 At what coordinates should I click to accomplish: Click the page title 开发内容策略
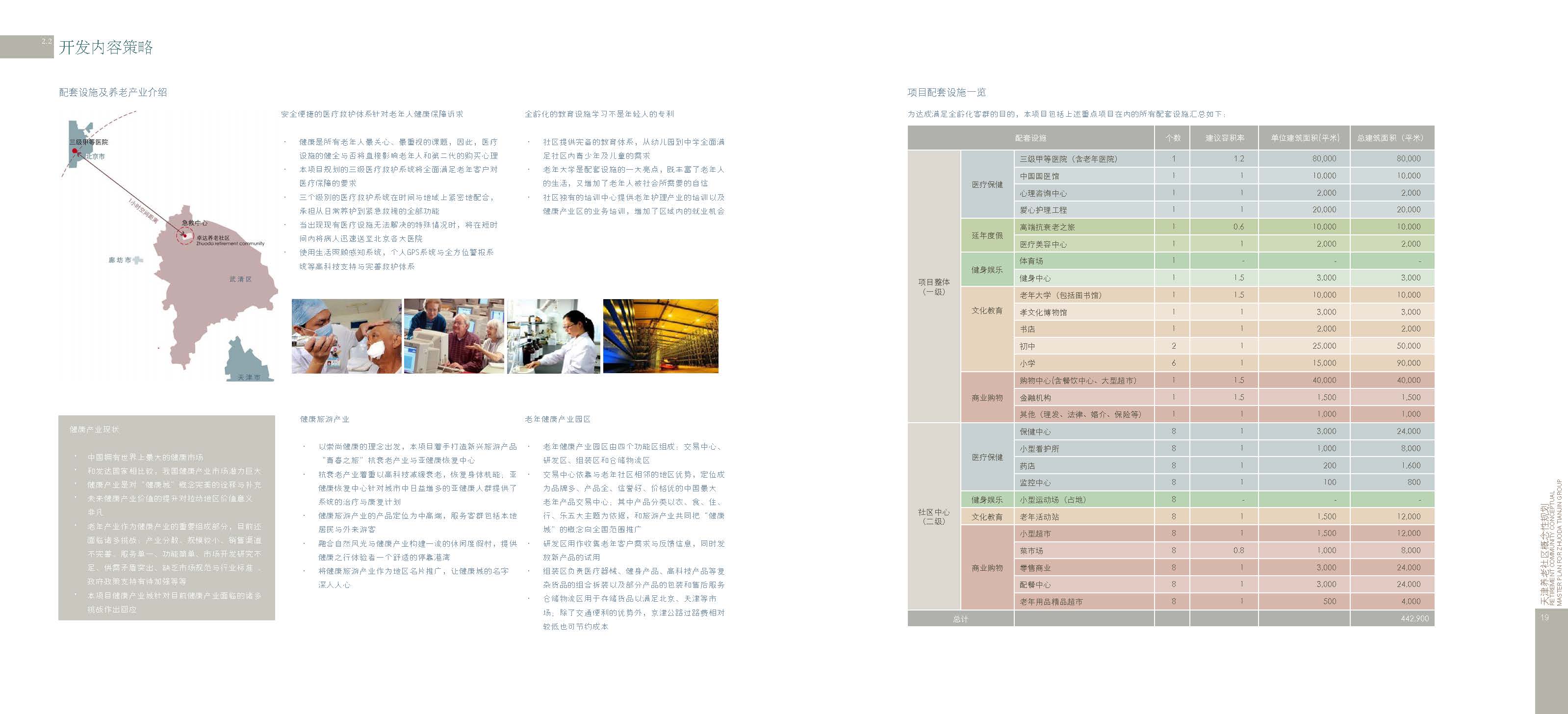click(x=106, y=48)
